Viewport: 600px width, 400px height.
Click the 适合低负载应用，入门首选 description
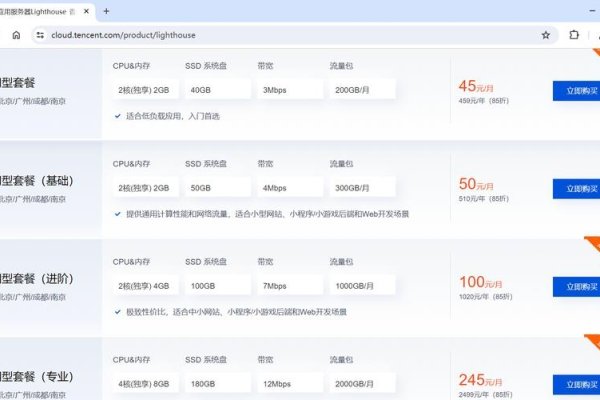coord(173,116)
